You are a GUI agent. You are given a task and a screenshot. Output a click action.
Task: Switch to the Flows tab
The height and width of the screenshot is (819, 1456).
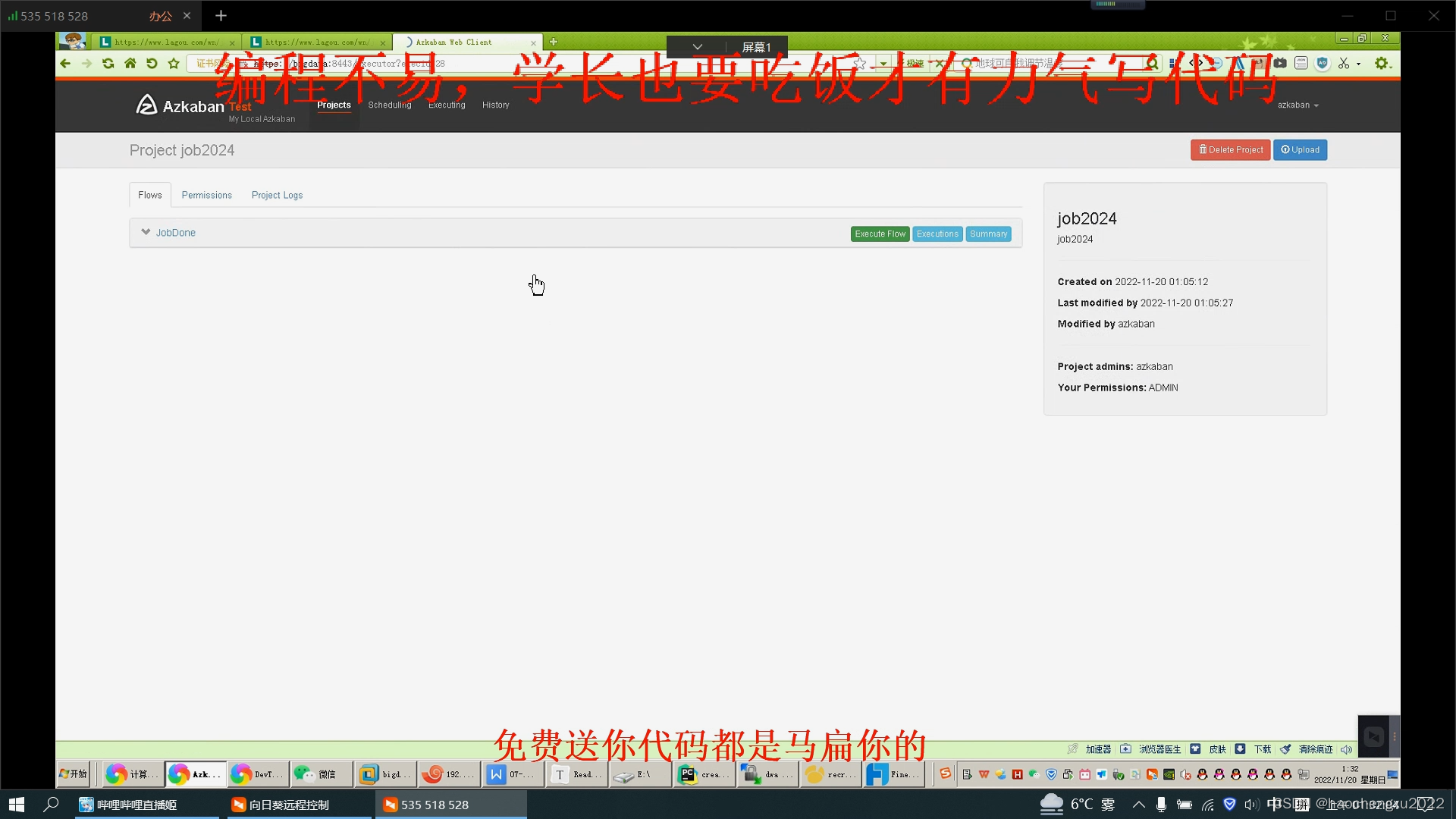coord(150,195)
